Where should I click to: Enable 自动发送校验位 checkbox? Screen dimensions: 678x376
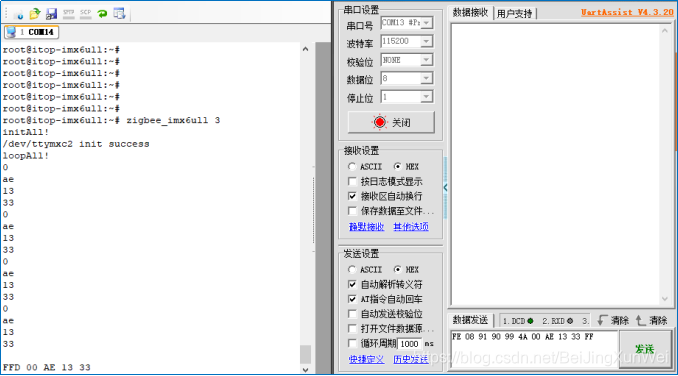point(352,314)
